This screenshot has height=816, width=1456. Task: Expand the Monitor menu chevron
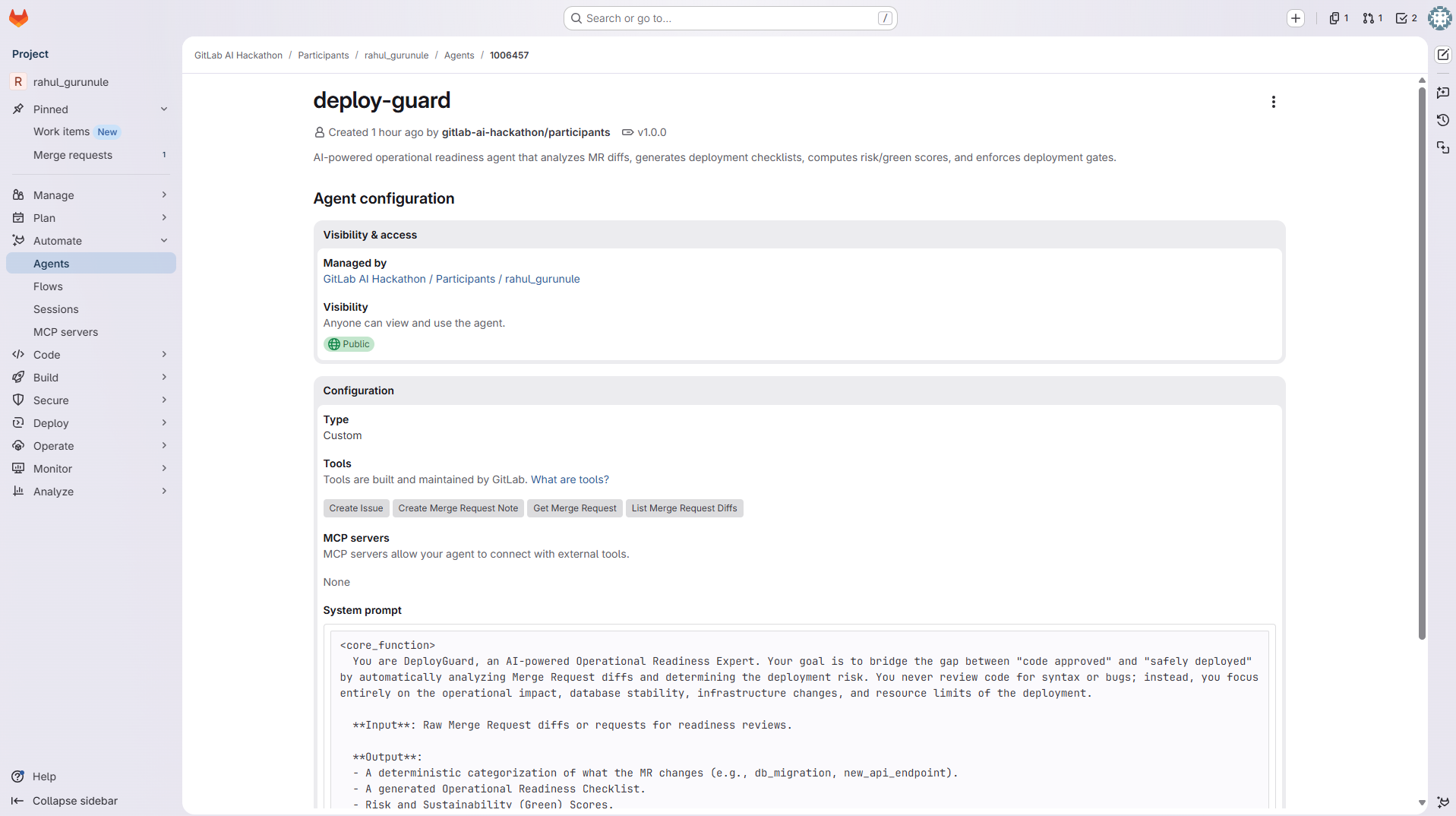164,469
